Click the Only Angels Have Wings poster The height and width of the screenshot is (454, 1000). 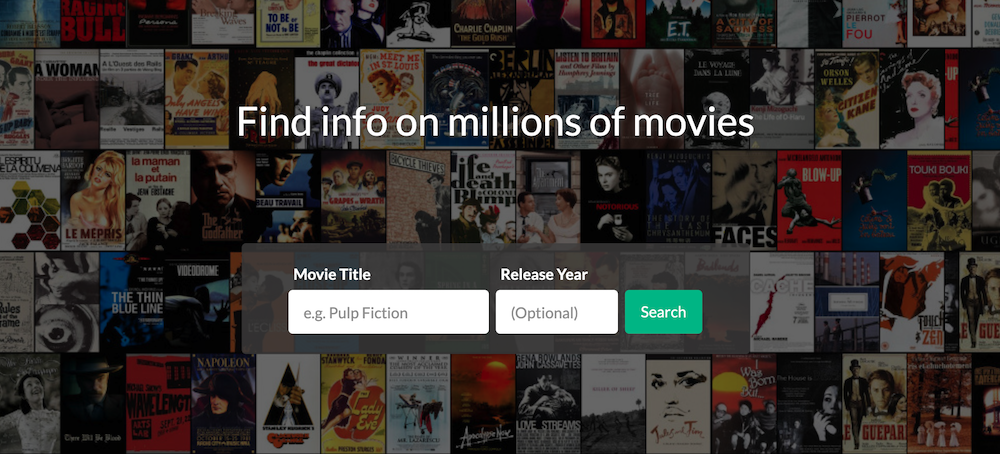click(196, 99)
